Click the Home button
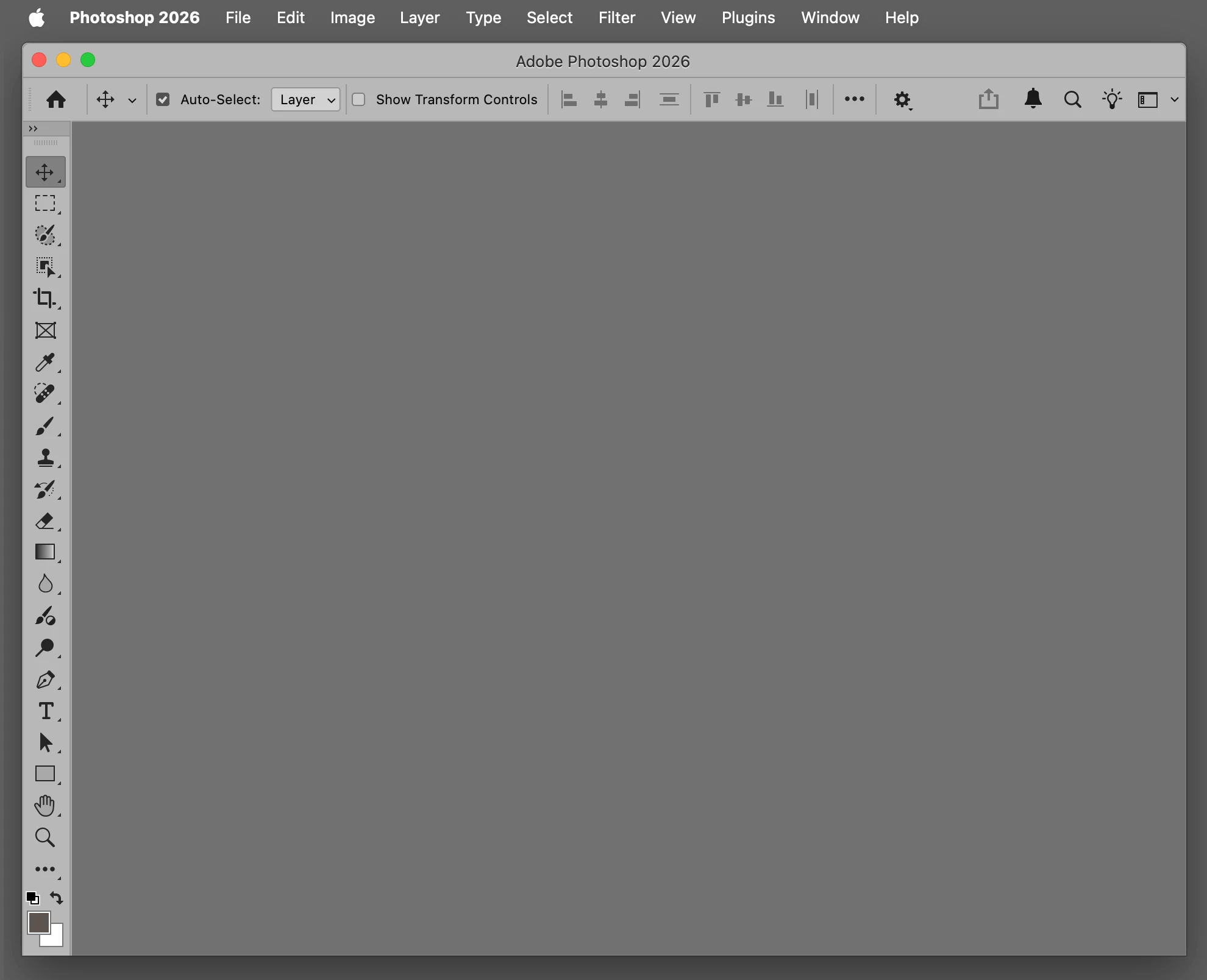The height and width of the screenshot is (980, 1207). [56, 99]
